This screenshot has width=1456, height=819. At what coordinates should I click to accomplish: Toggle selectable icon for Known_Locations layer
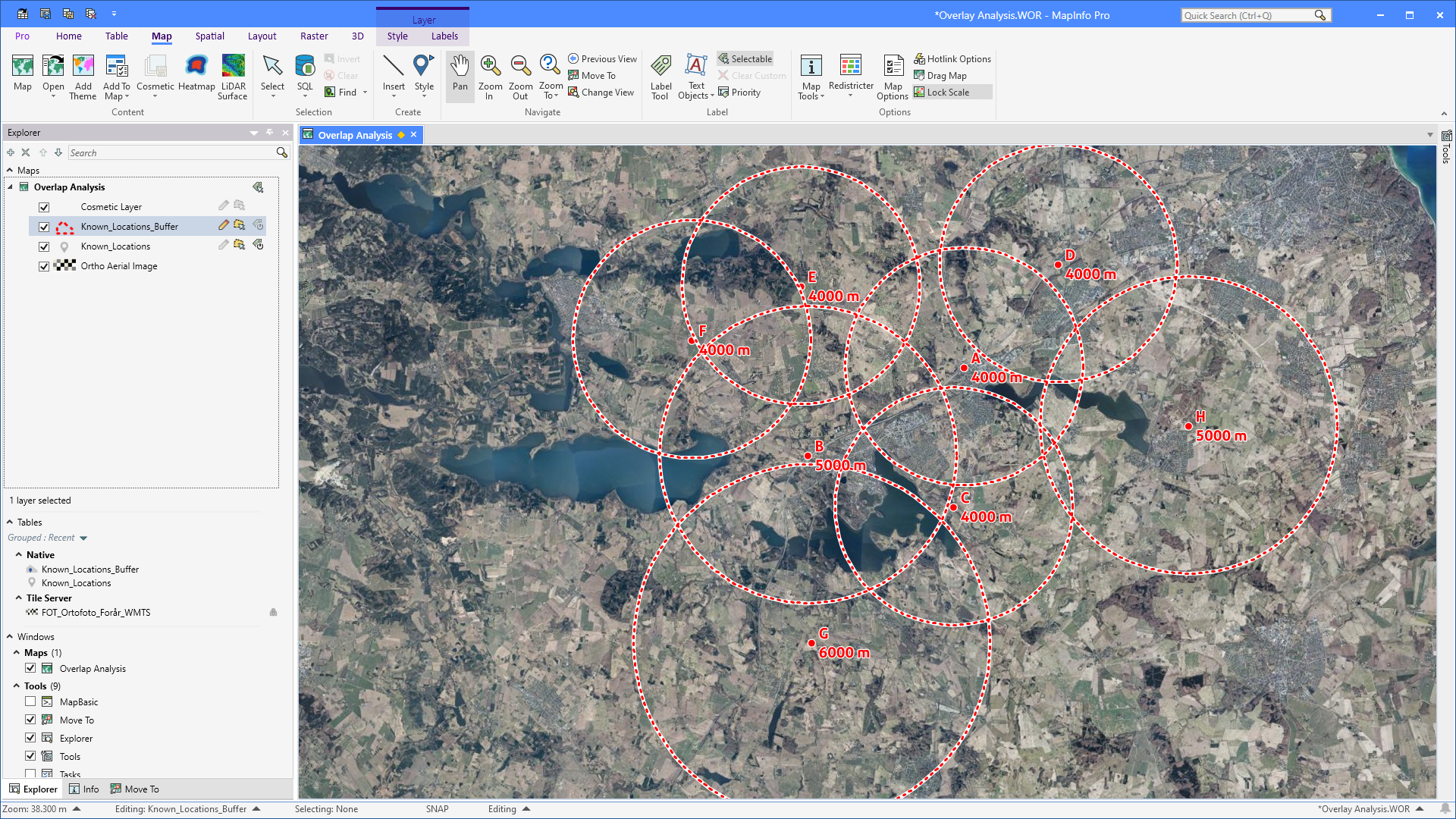(240, 245)
